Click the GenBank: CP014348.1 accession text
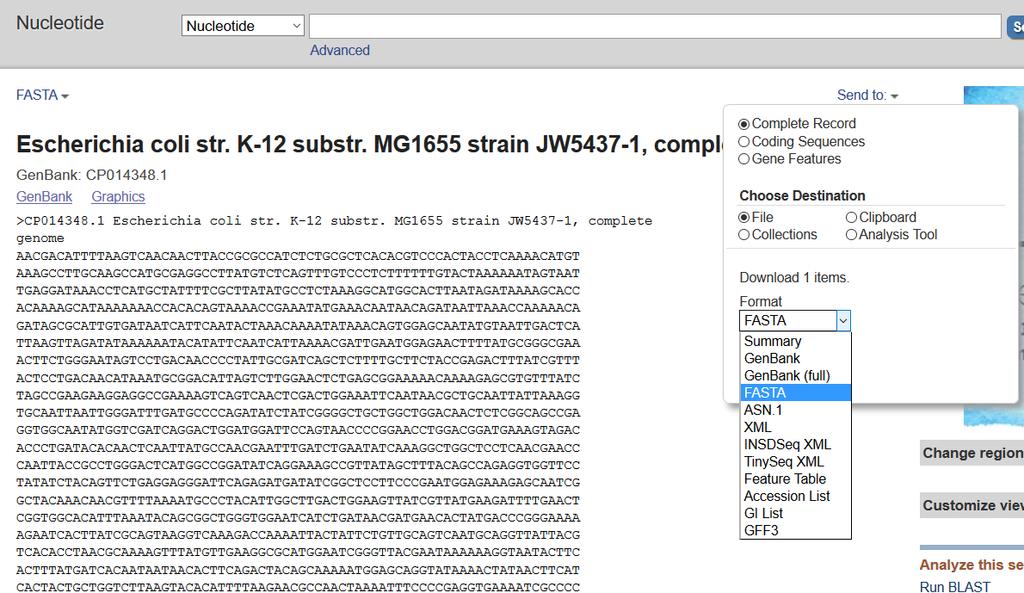 [91, 175]
